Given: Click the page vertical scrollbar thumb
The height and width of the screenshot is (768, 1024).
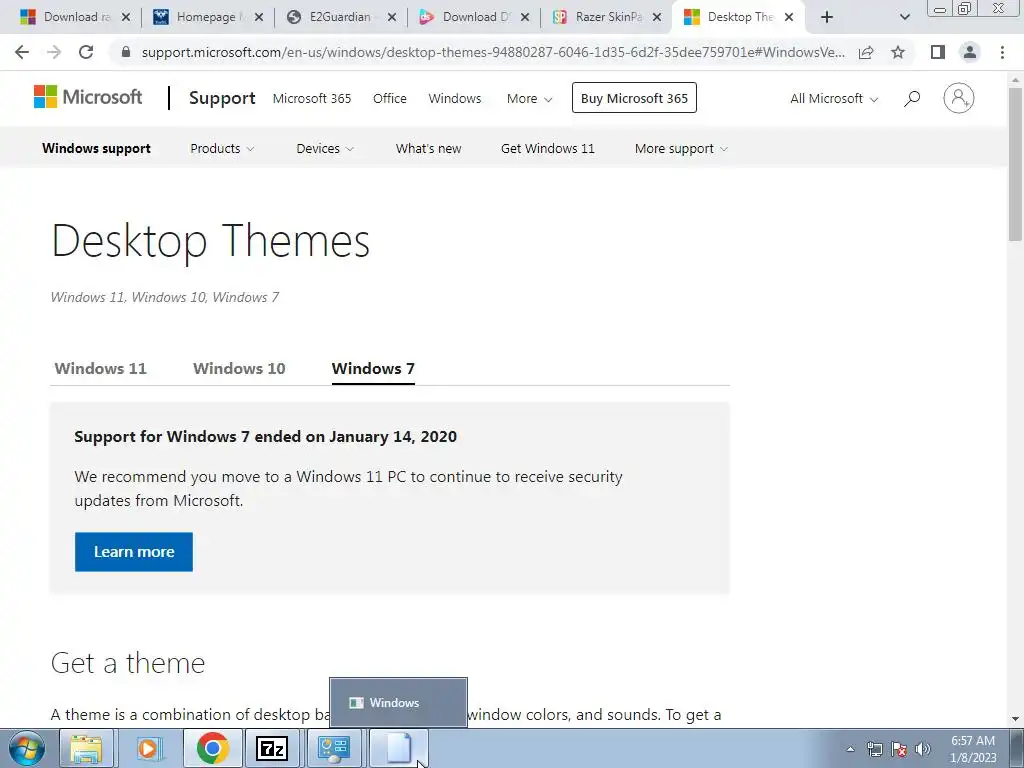Looking at the screenshot, I should click(x=1016, y=163).
